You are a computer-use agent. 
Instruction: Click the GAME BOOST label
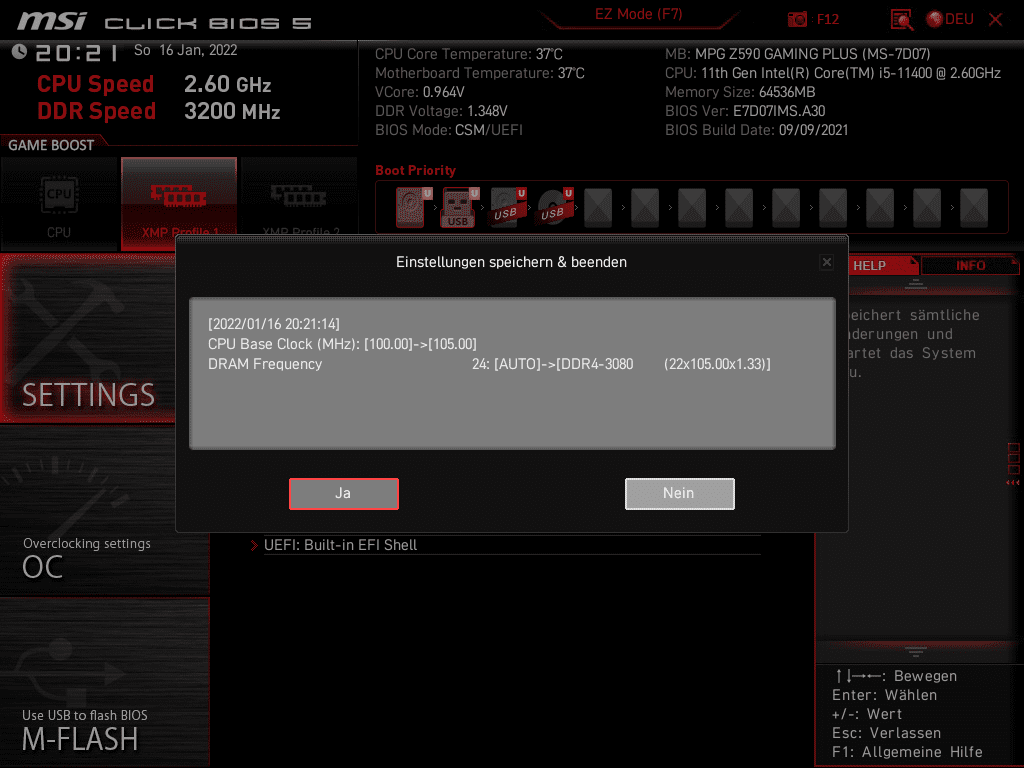(51, 145)
